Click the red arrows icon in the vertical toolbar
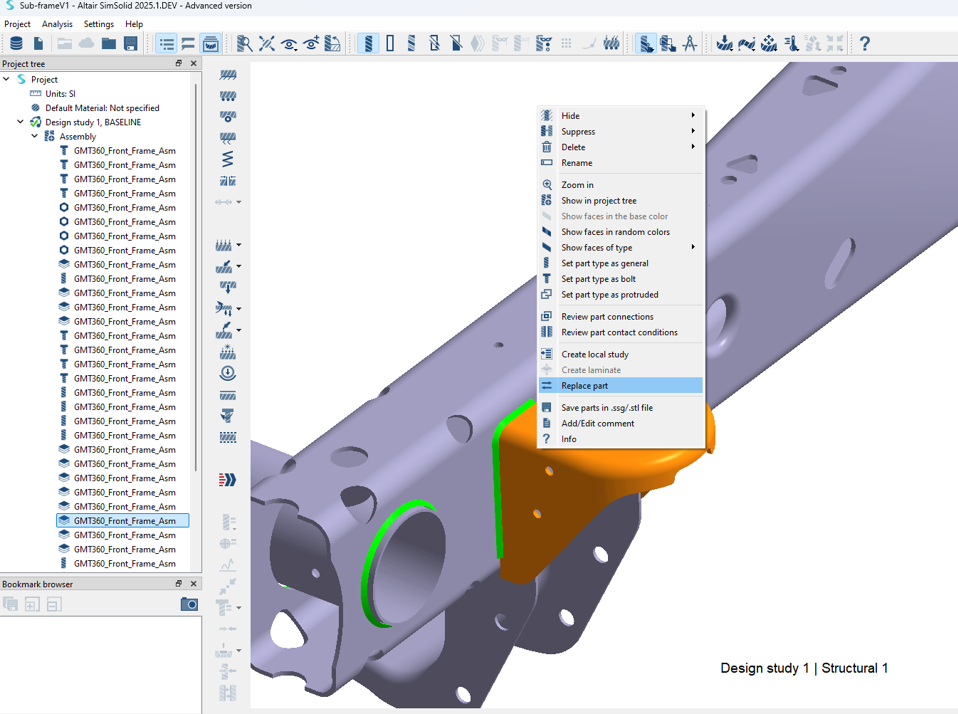This screenshot has height=714, width=958. pos(228,480)
